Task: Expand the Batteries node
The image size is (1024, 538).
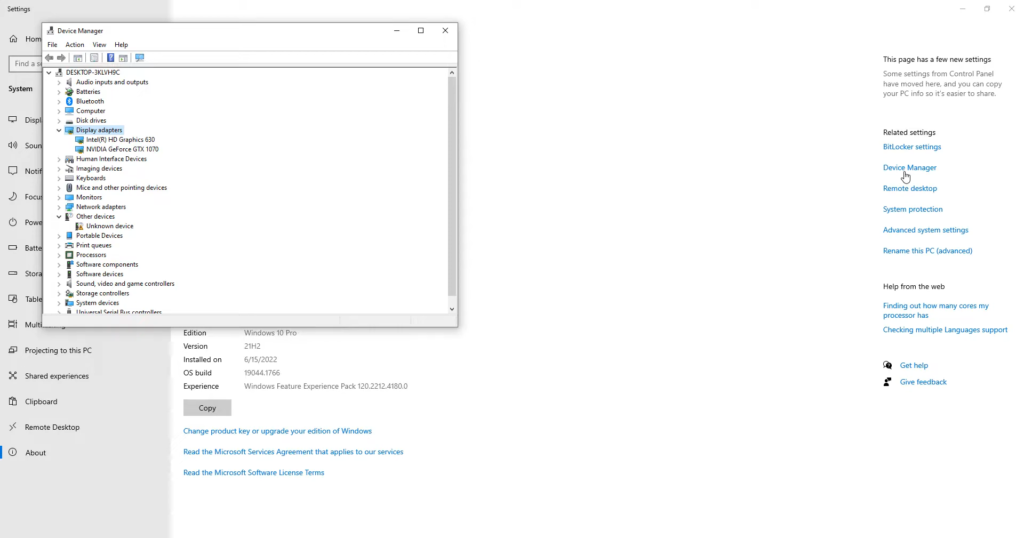Action: pyautogui.click(x=59, y=92)
